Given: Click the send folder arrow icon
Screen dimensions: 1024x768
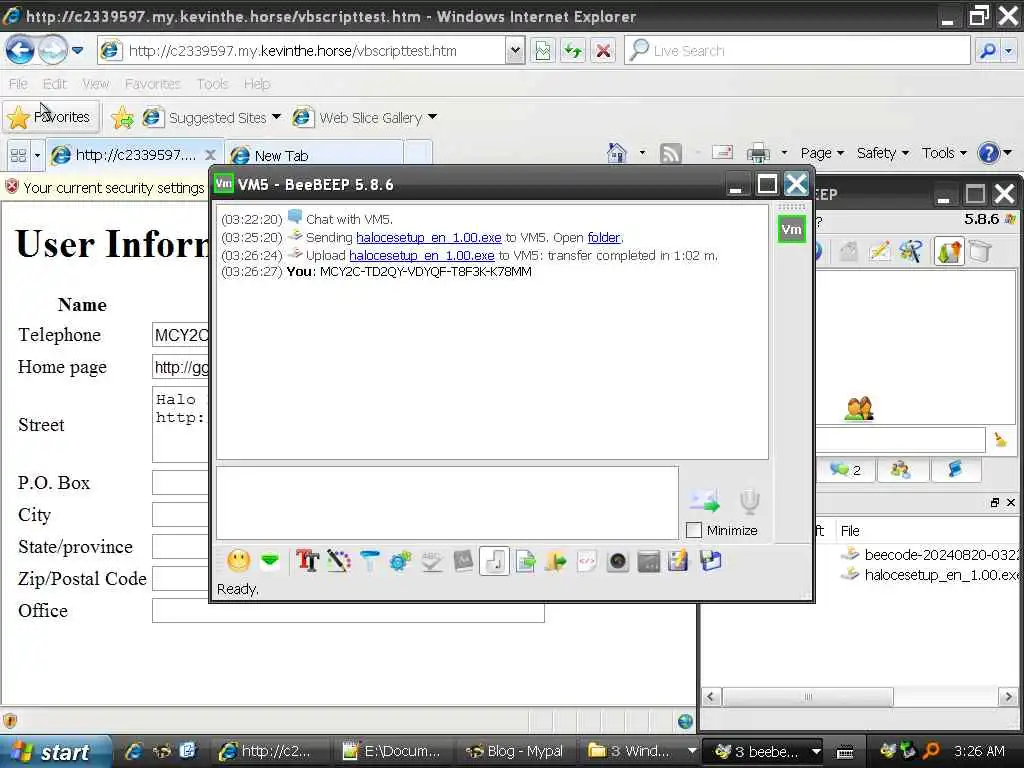Looking at the screenshot, I should click(x=556, y=561).
